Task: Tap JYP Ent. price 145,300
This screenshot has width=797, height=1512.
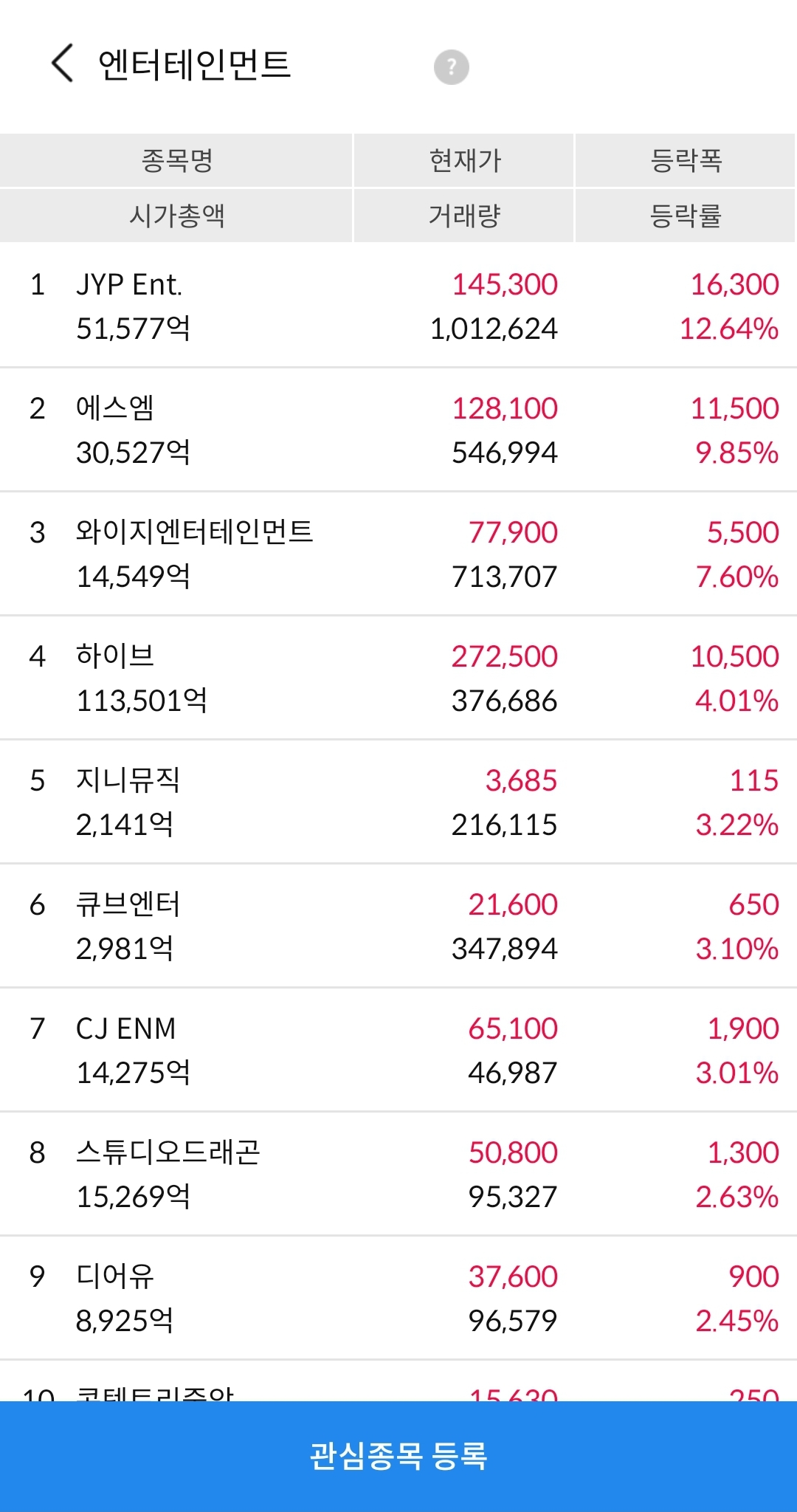Action: [505, 284]
